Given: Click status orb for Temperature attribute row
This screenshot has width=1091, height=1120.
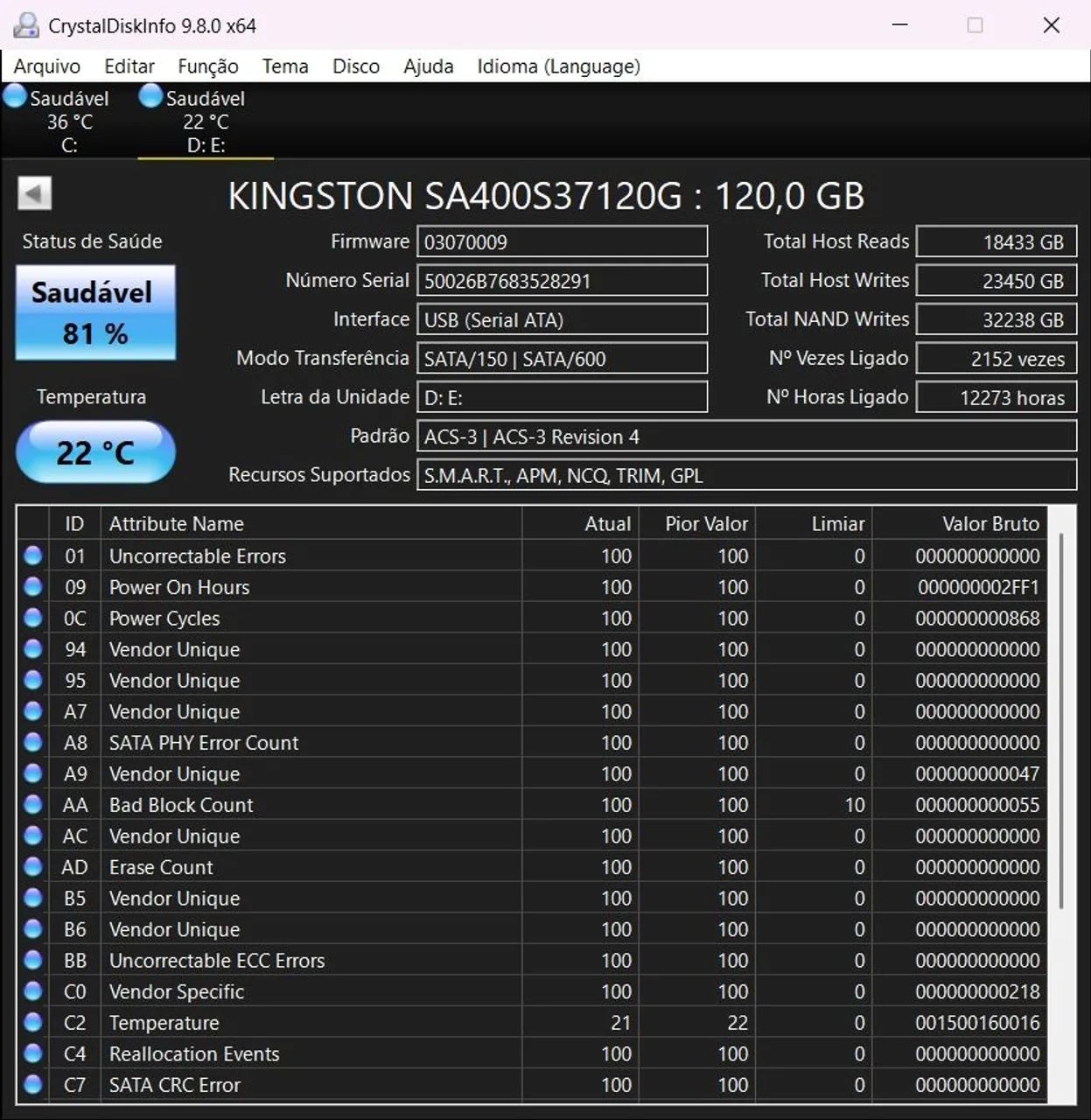Looking at the screenshot, I should [33, 1022].
